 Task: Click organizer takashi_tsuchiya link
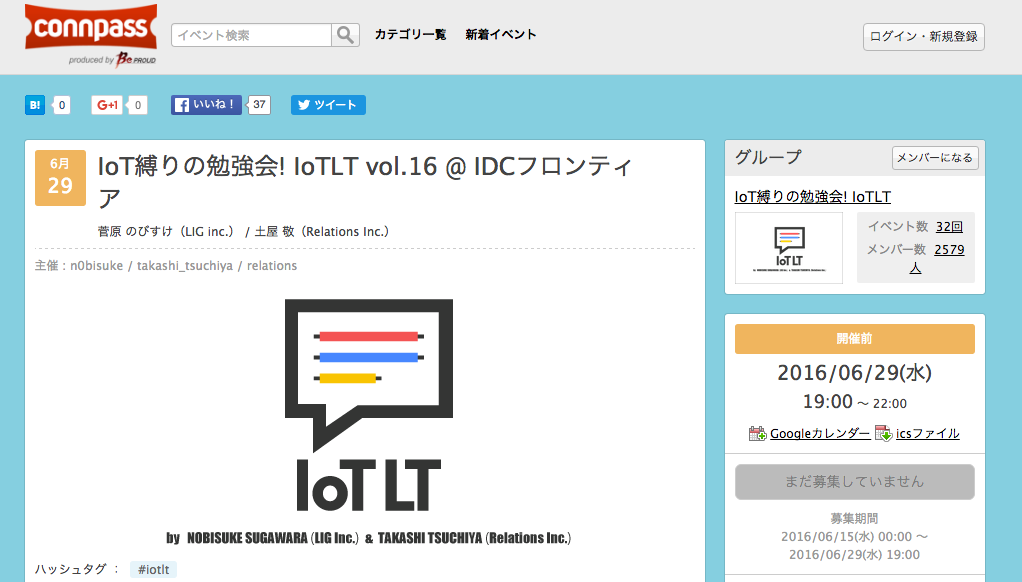pyautogui.click(x=184, y=266)
